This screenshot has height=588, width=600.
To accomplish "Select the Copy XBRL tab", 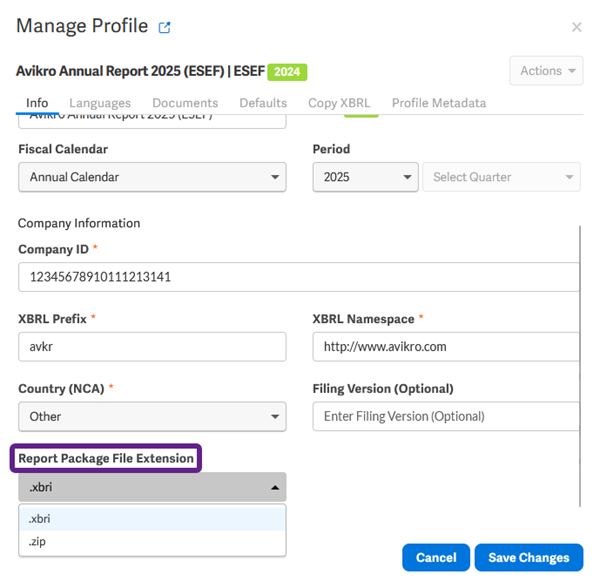I will 339,103.
